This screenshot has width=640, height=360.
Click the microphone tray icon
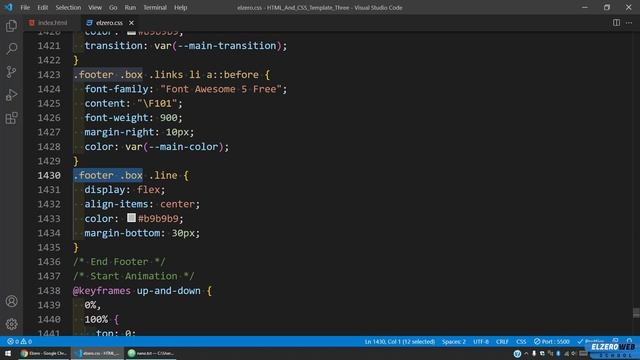[534, 353]
